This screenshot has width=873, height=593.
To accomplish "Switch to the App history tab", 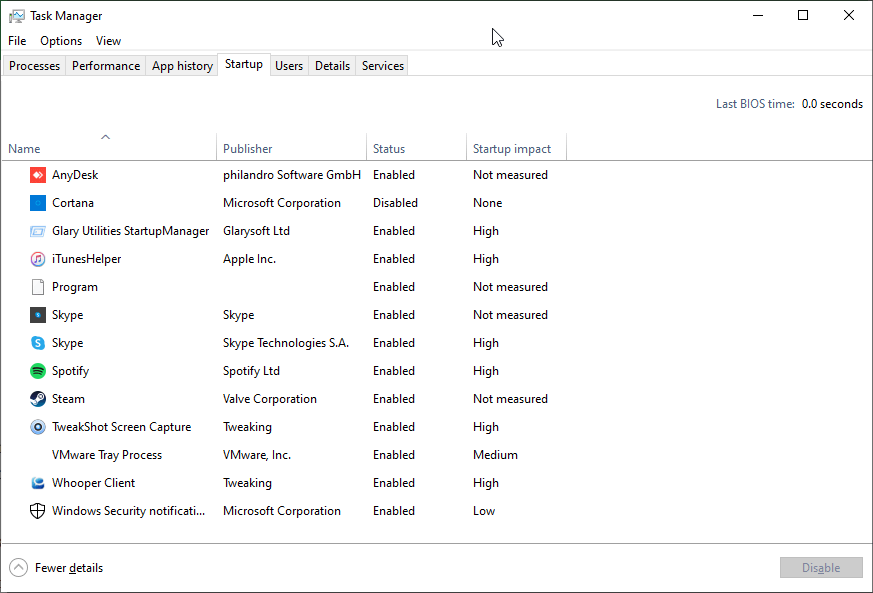I will pos(182,66).
